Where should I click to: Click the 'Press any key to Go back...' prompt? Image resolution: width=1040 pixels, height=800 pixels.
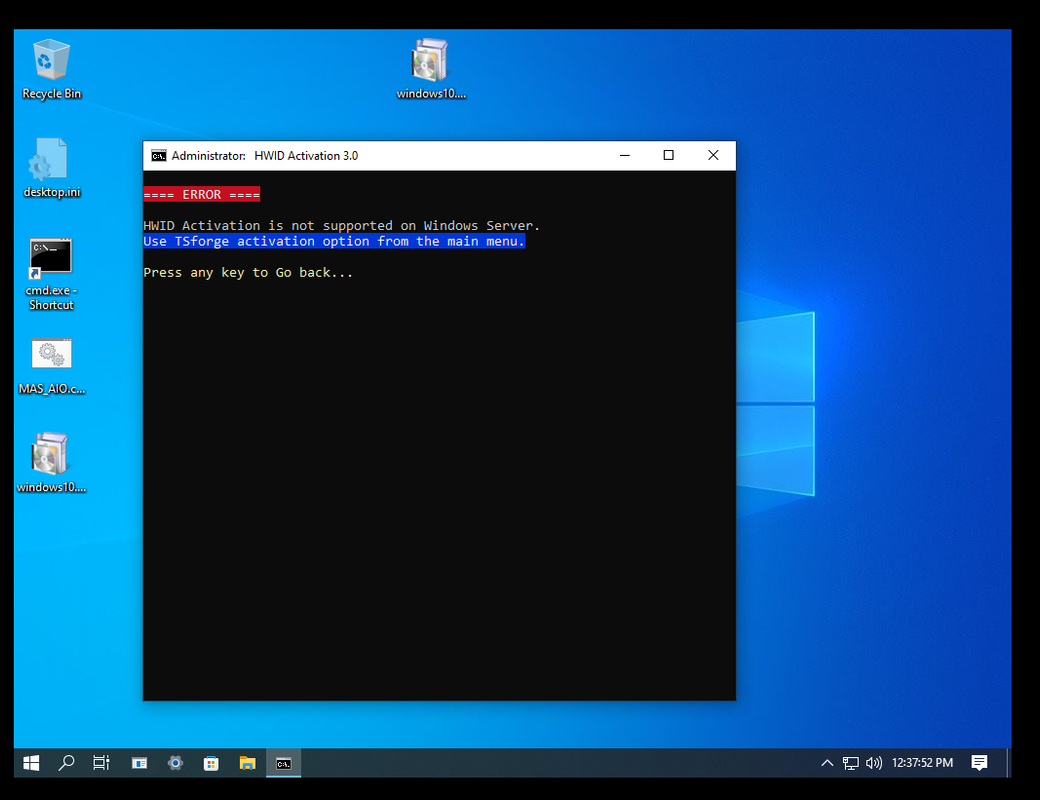point(248,273)
